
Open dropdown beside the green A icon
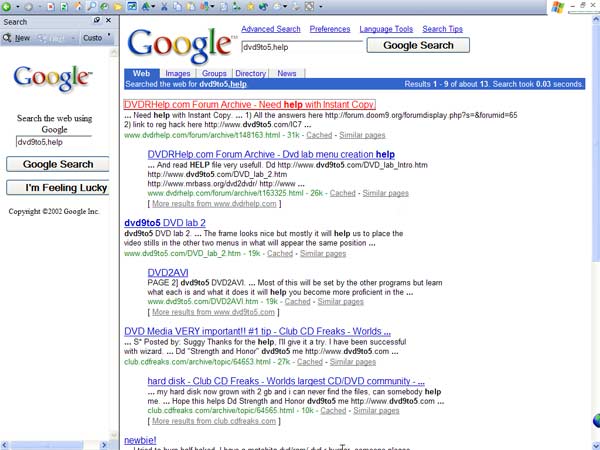click(x=153, y=7)
